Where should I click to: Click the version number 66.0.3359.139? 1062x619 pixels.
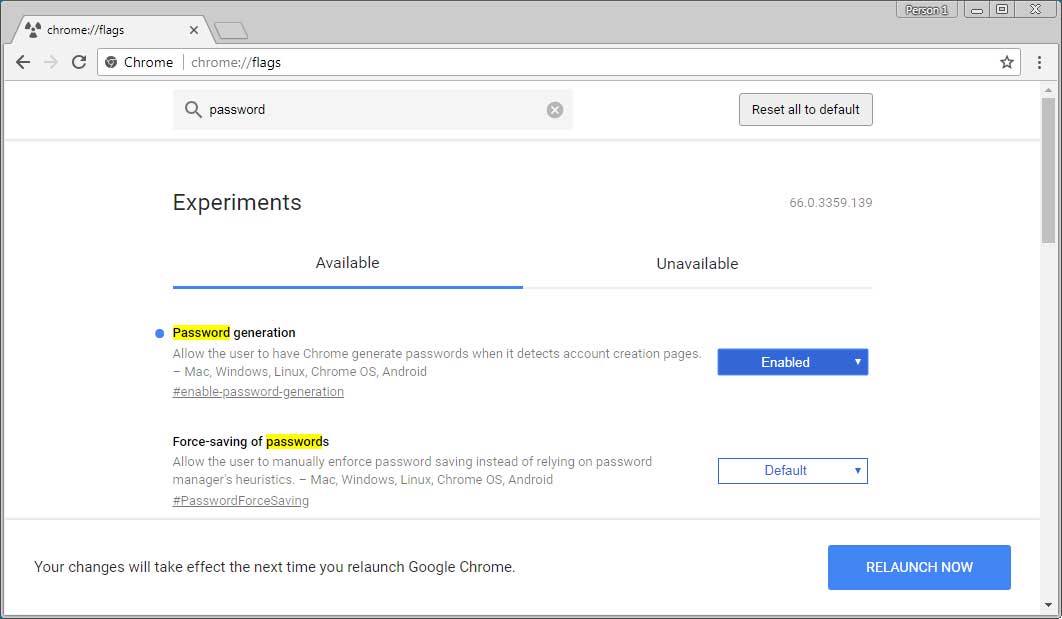[830, 202]
